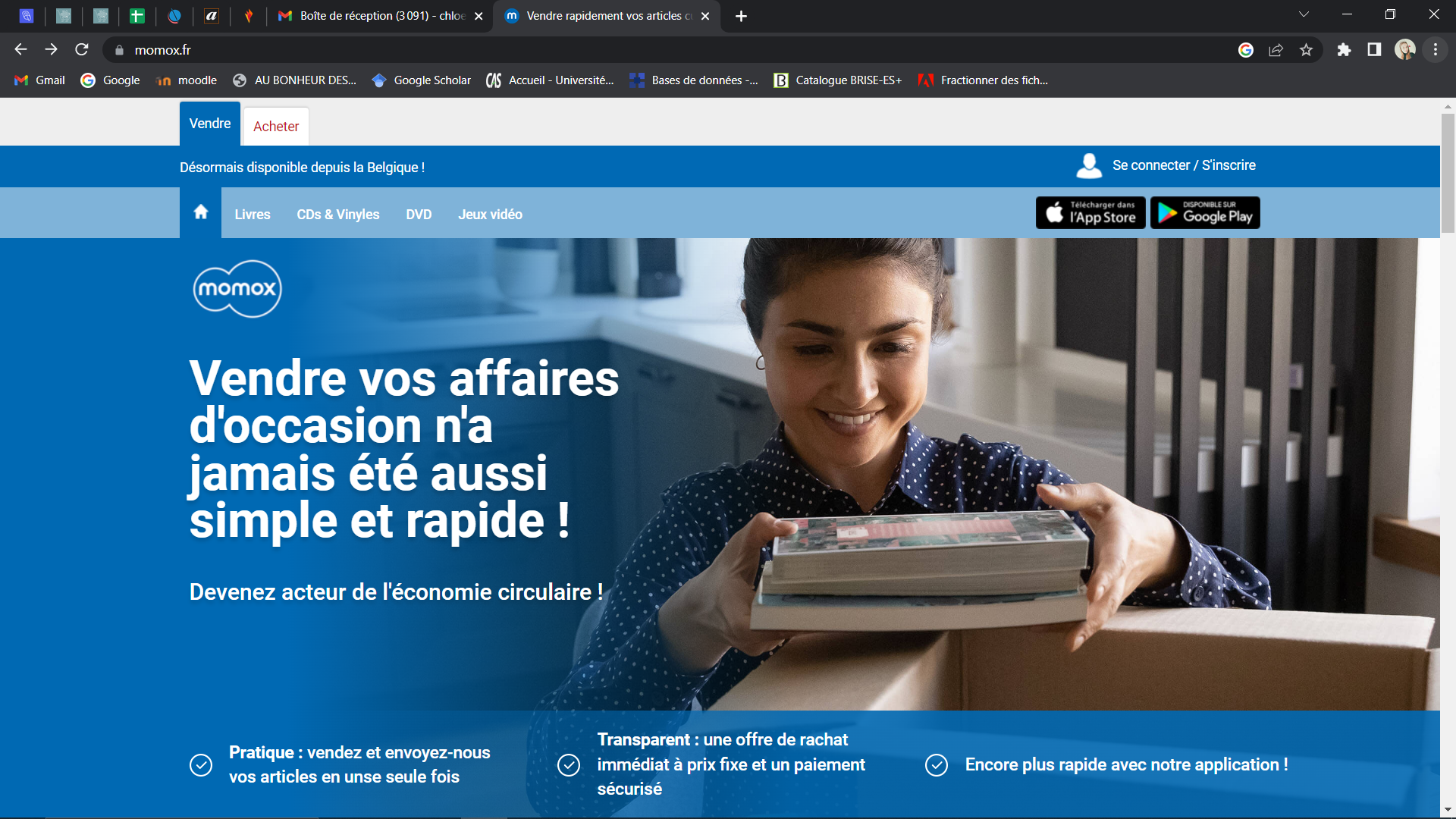Click the App Store download badge

point(1090,212)
